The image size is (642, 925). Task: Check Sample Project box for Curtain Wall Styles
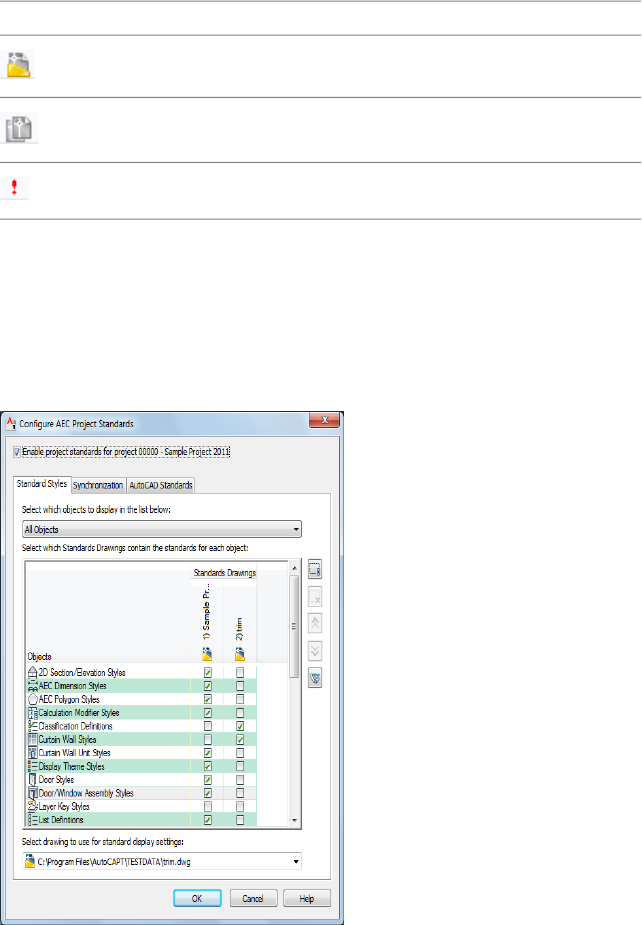click(x=208, y=739)
